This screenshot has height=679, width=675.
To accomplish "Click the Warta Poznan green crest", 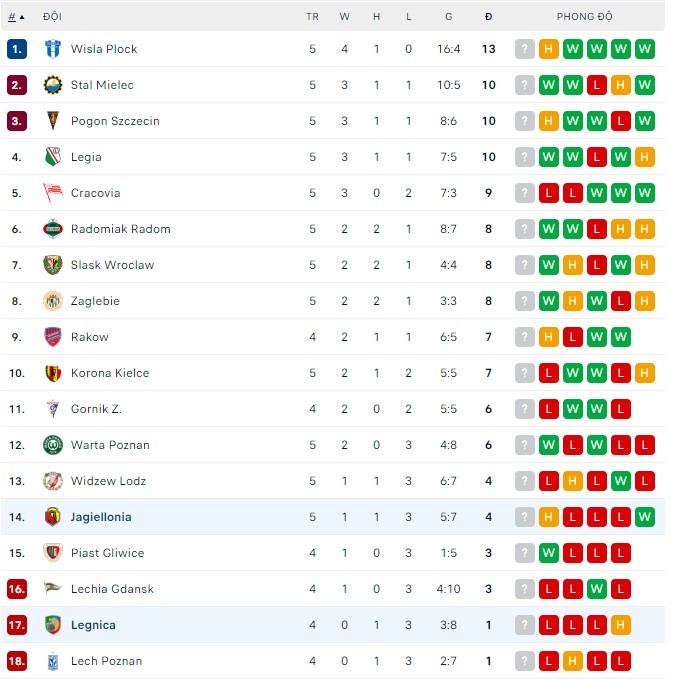I will pyautogui.click(x=53, y=445).
